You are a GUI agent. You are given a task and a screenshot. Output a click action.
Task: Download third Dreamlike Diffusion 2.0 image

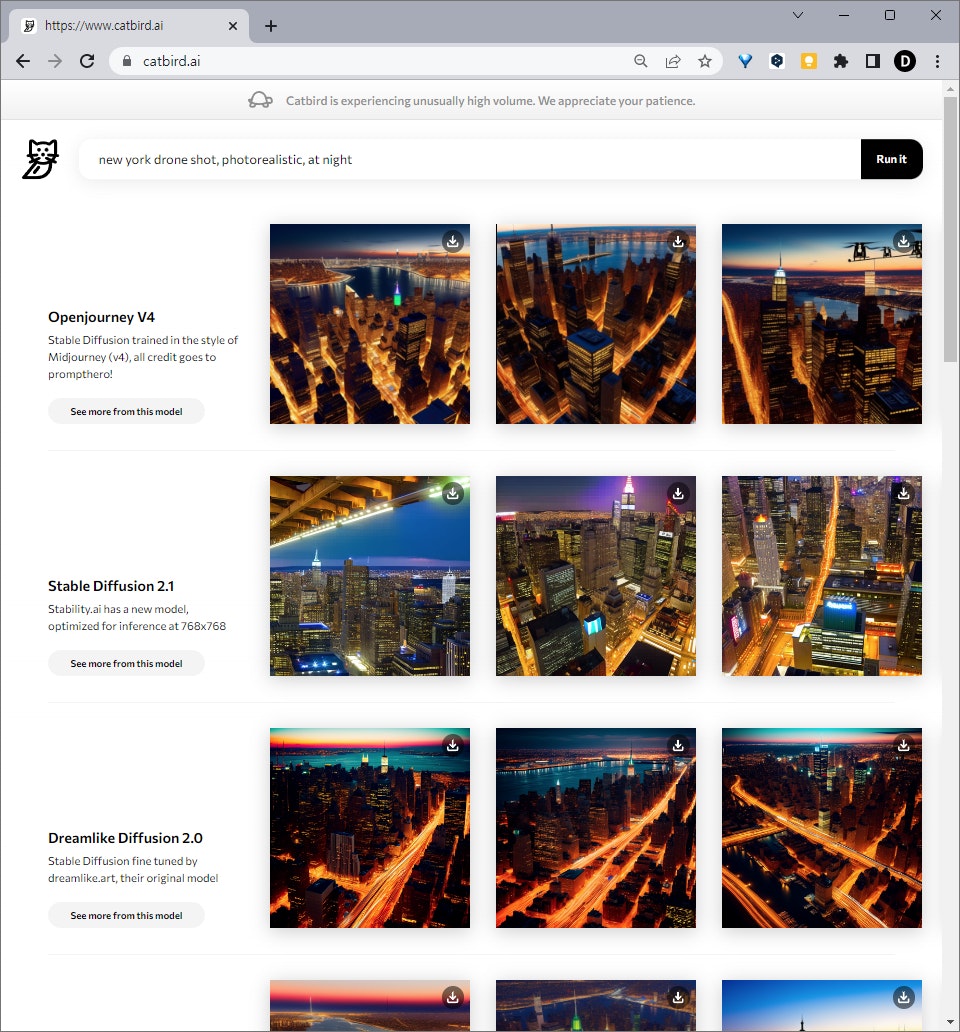(904, 746)
